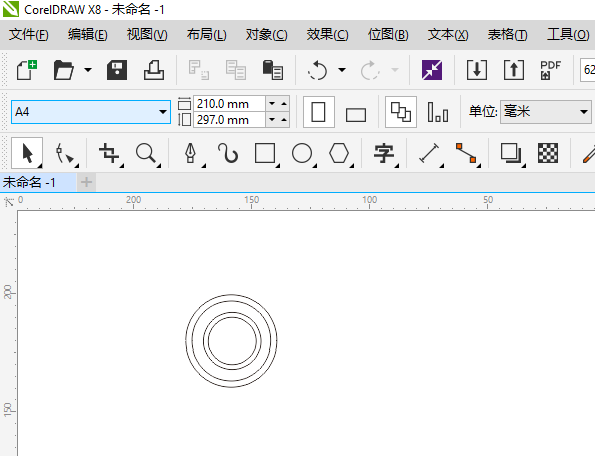Viewport: 595px width, 456px height.
Task: Open the 文件(F) menu
Action: click(x=28, y=35)
